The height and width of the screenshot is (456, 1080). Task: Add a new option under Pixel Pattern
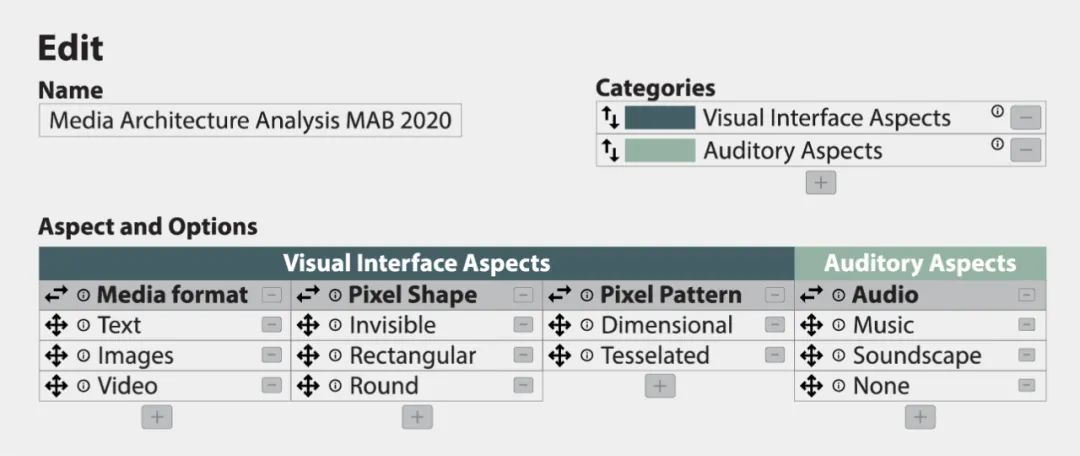pos(660,386)
